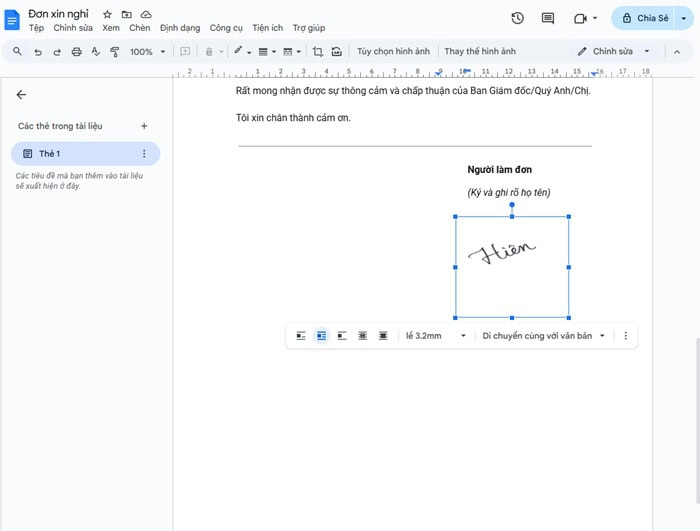700x531 pixels.
Task: Print the document using printer icon
Action: (x=76, y=52)
